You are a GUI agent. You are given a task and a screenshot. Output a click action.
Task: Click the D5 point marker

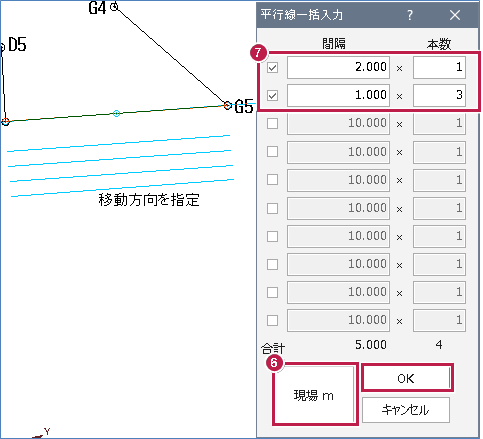2,47
